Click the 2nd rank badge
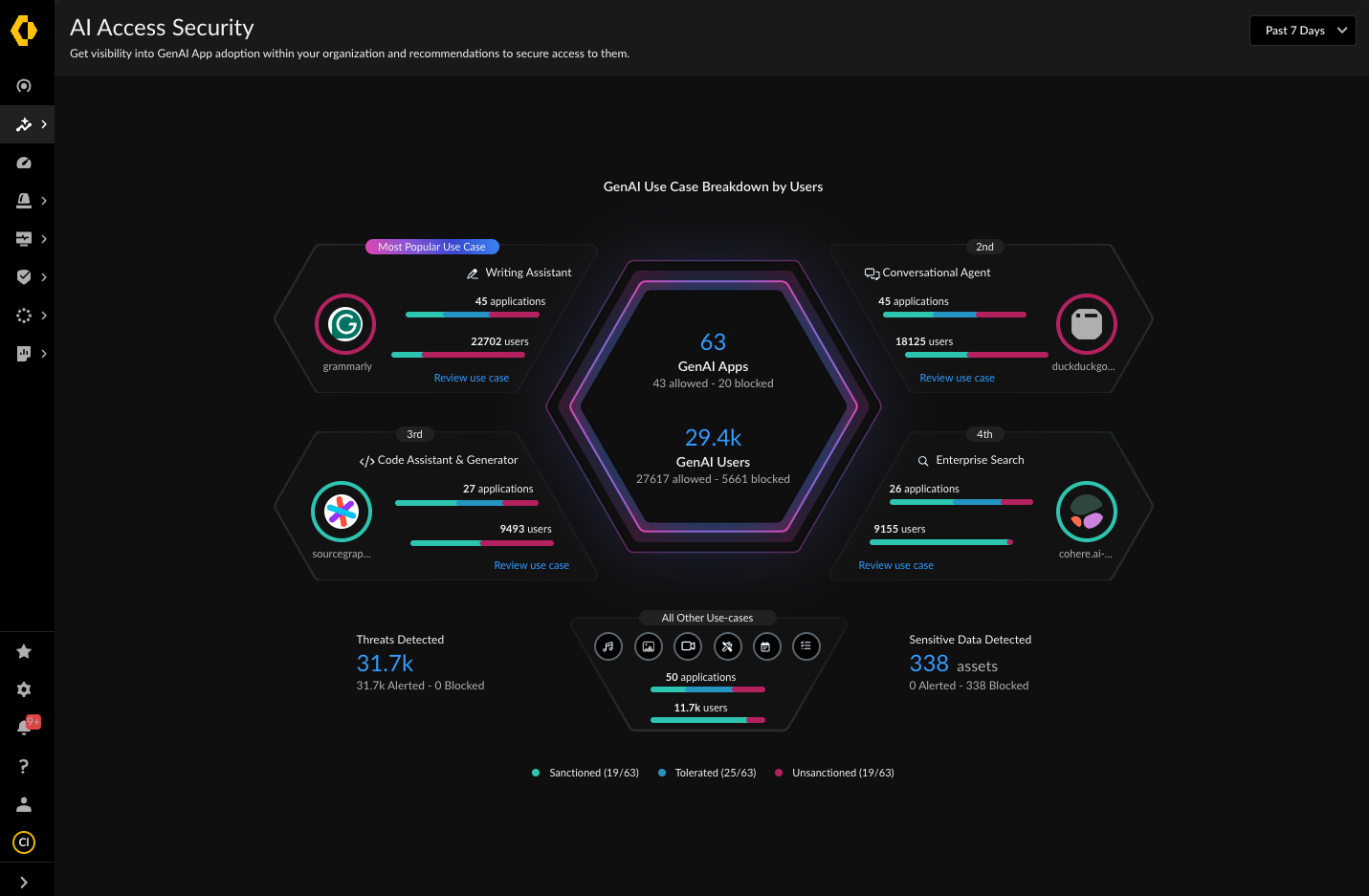The height and width of the screenshot is (896, 1369). 984,247
